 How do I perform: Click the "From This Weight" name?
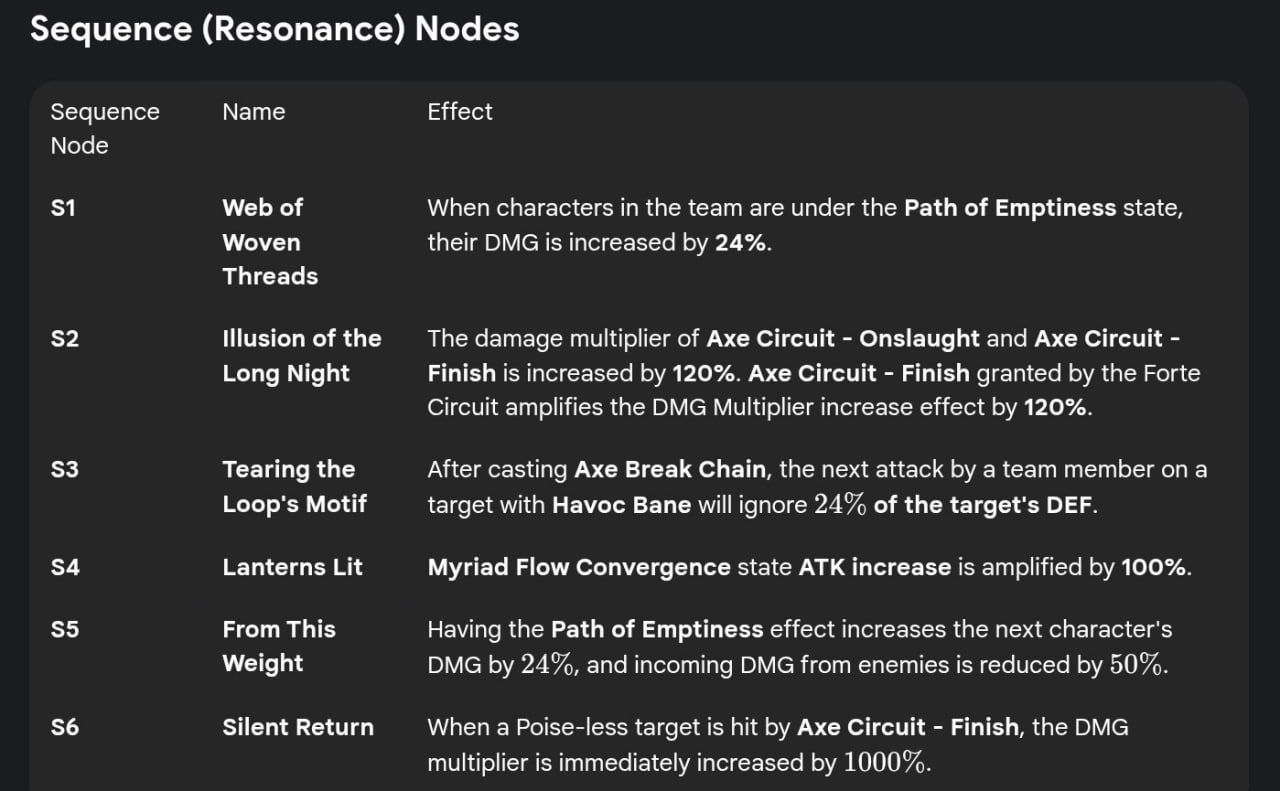278,646
